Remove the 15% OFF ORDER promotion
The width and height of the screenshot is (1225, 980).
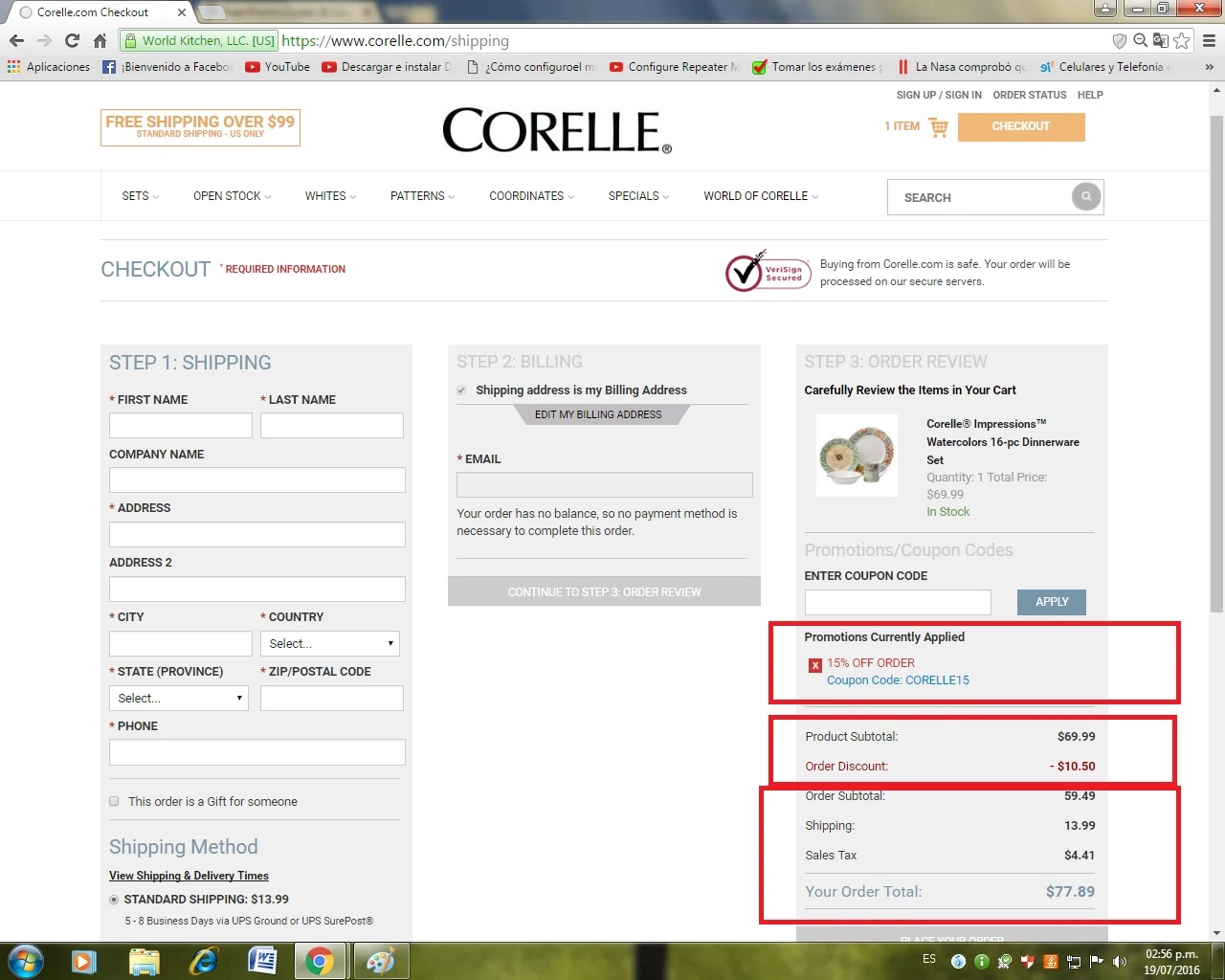pyautogui.click(x=815, y=665)
